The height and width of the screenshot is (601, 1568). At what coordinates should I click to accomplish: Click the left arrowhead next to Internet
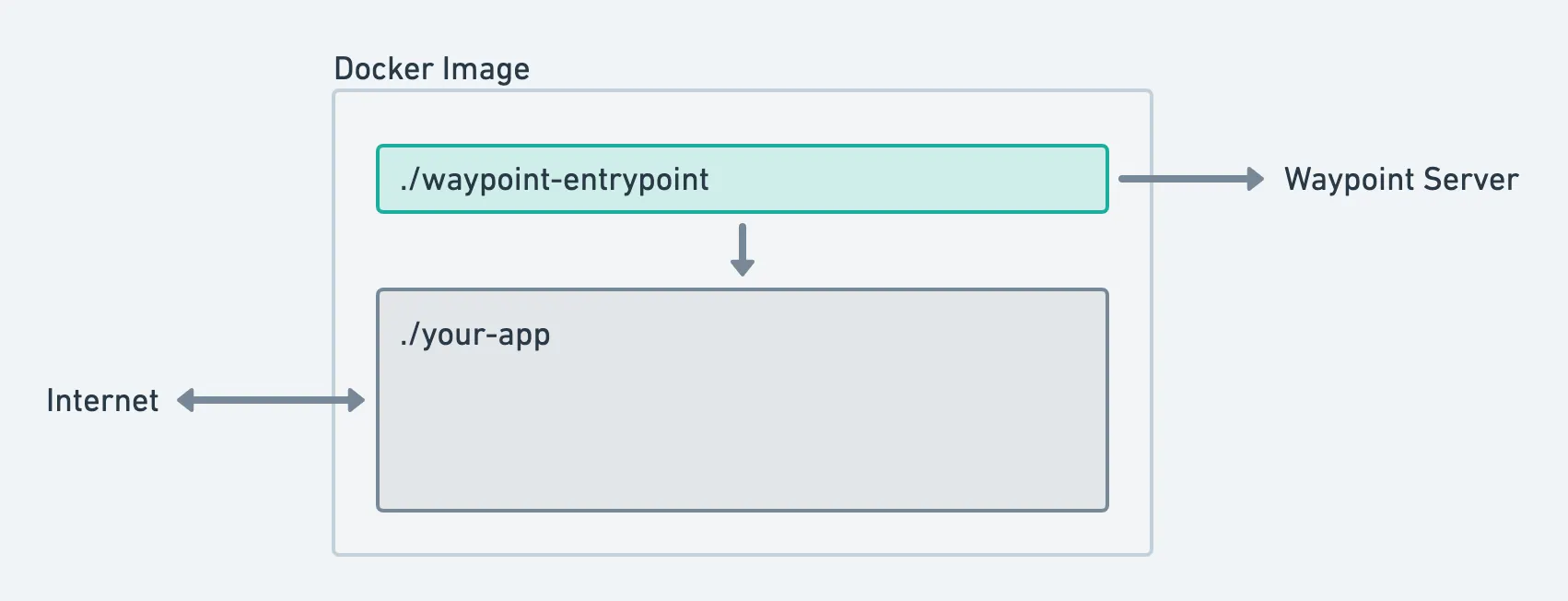(x=186, y=400)
